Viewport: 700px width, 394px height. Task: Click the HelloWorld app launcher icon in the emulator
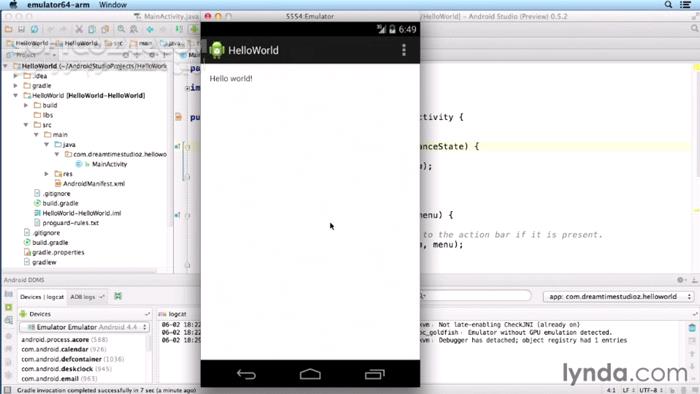click(x=217, y=50)
